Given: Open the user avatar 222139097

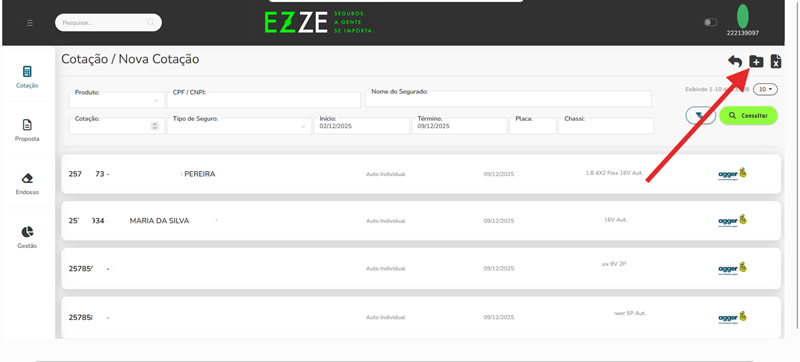Looking at the screenshot, I should tap(743, 16).
